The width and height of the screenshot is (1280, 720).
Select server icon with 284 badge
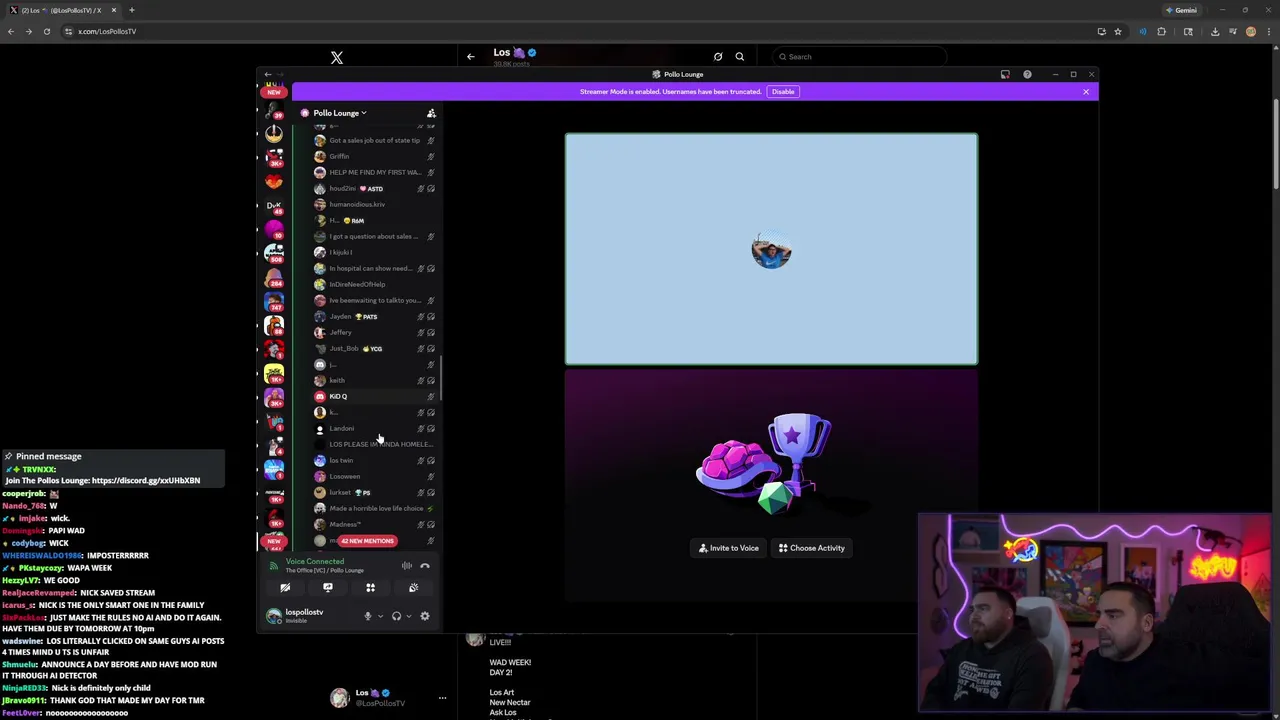click(x=274, y=278)
